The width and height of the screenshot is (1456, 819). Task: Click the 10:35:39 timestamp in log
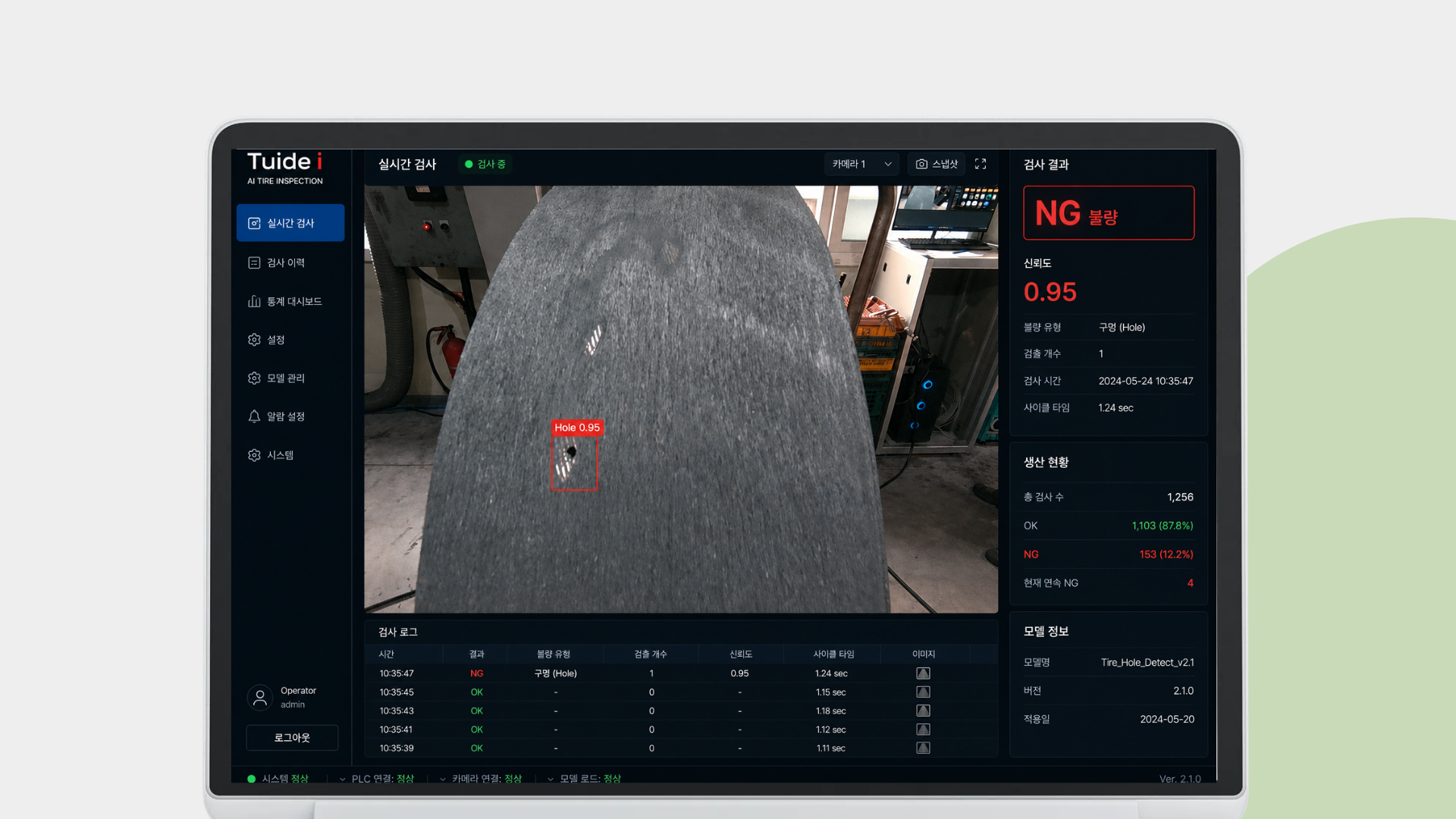(x=397, y=748)
